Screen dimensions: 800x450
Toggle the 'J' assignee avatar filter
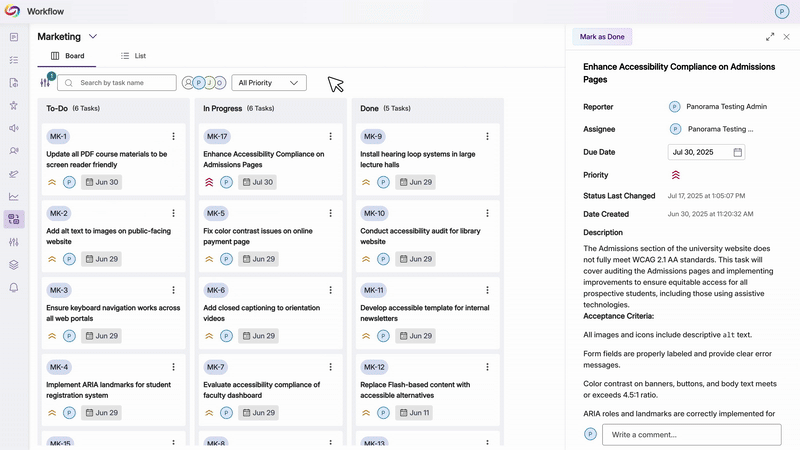click(x=209, y=83)
